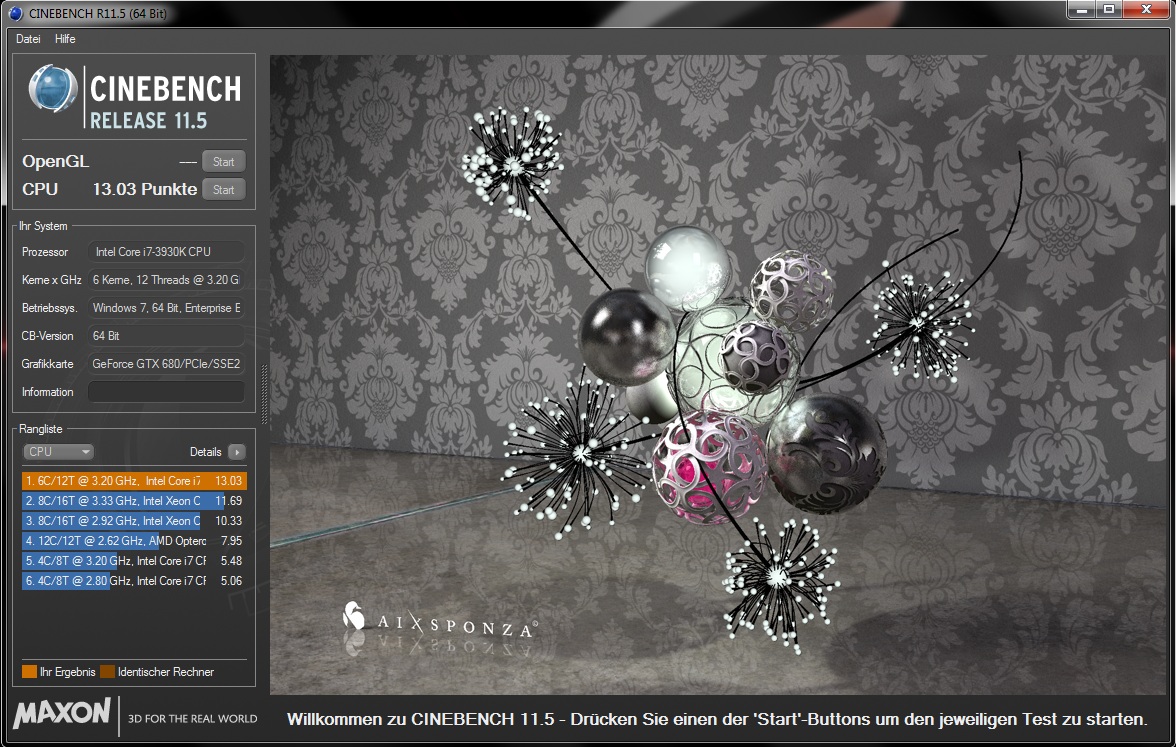Click the Cinebench globe logo icon

coord(52,88)
